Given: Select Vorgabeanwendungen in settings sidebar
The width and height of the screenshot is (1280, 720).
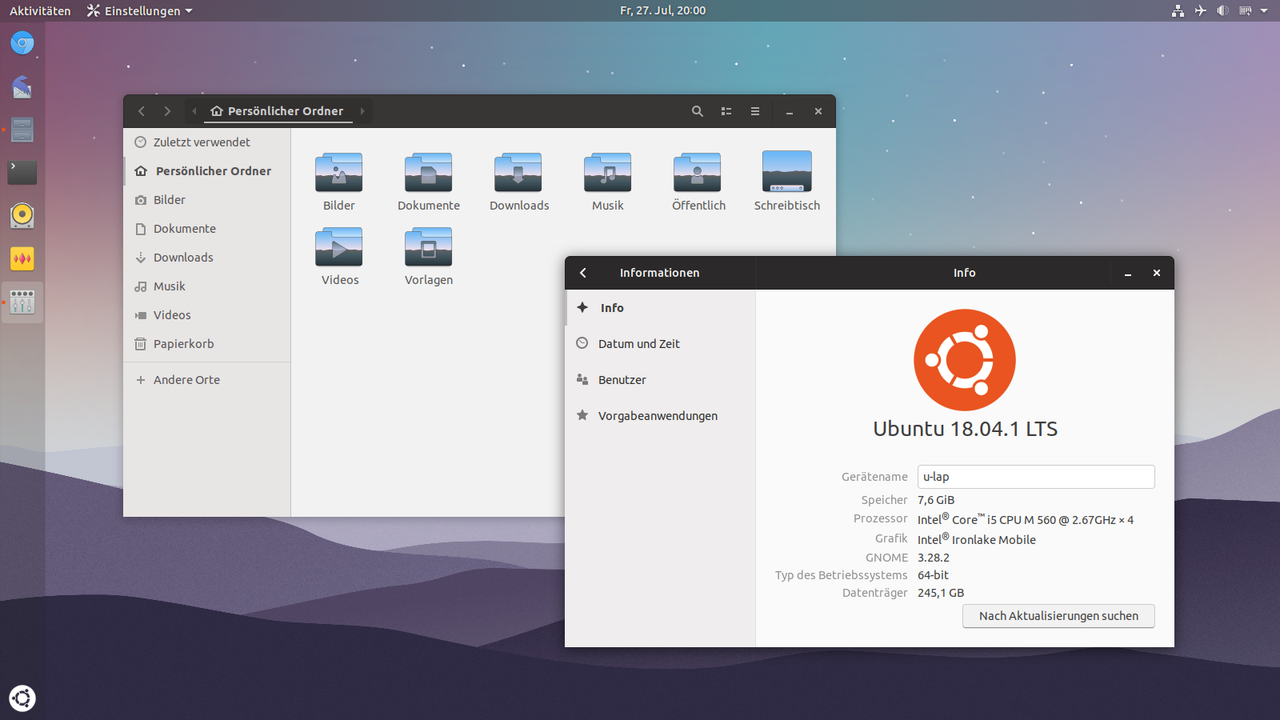Looking at the screenshot, I should point(660,415).
